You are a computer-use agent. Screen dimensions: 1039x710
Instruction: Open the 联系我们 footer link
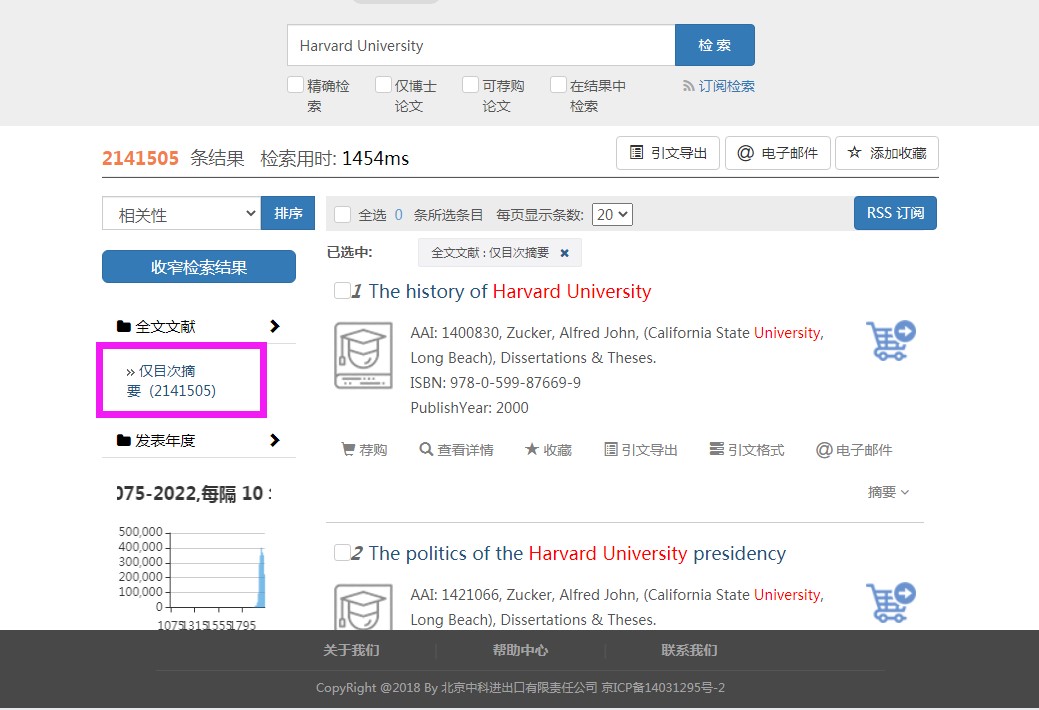[x=689, y=650]
